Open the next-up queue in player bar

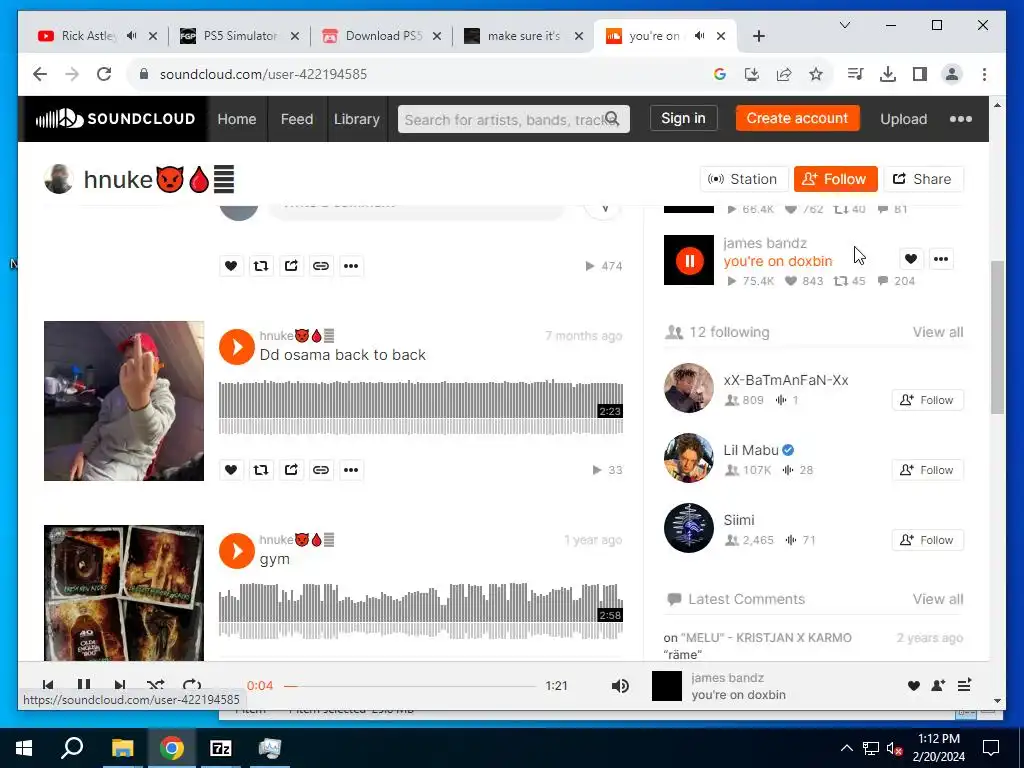coord(964,685)
